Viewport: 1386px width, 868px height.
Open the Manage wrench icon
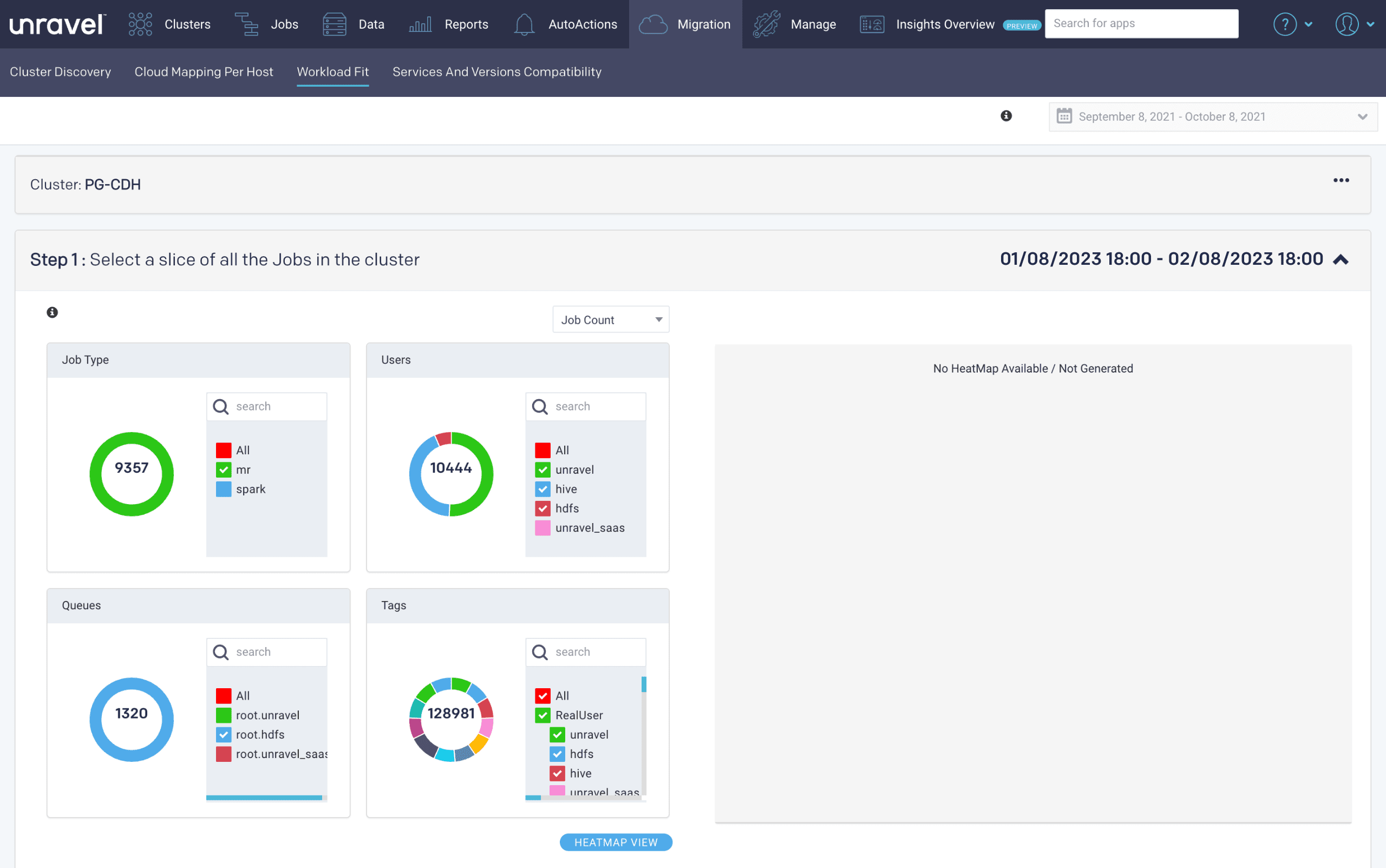pos(767,24)
